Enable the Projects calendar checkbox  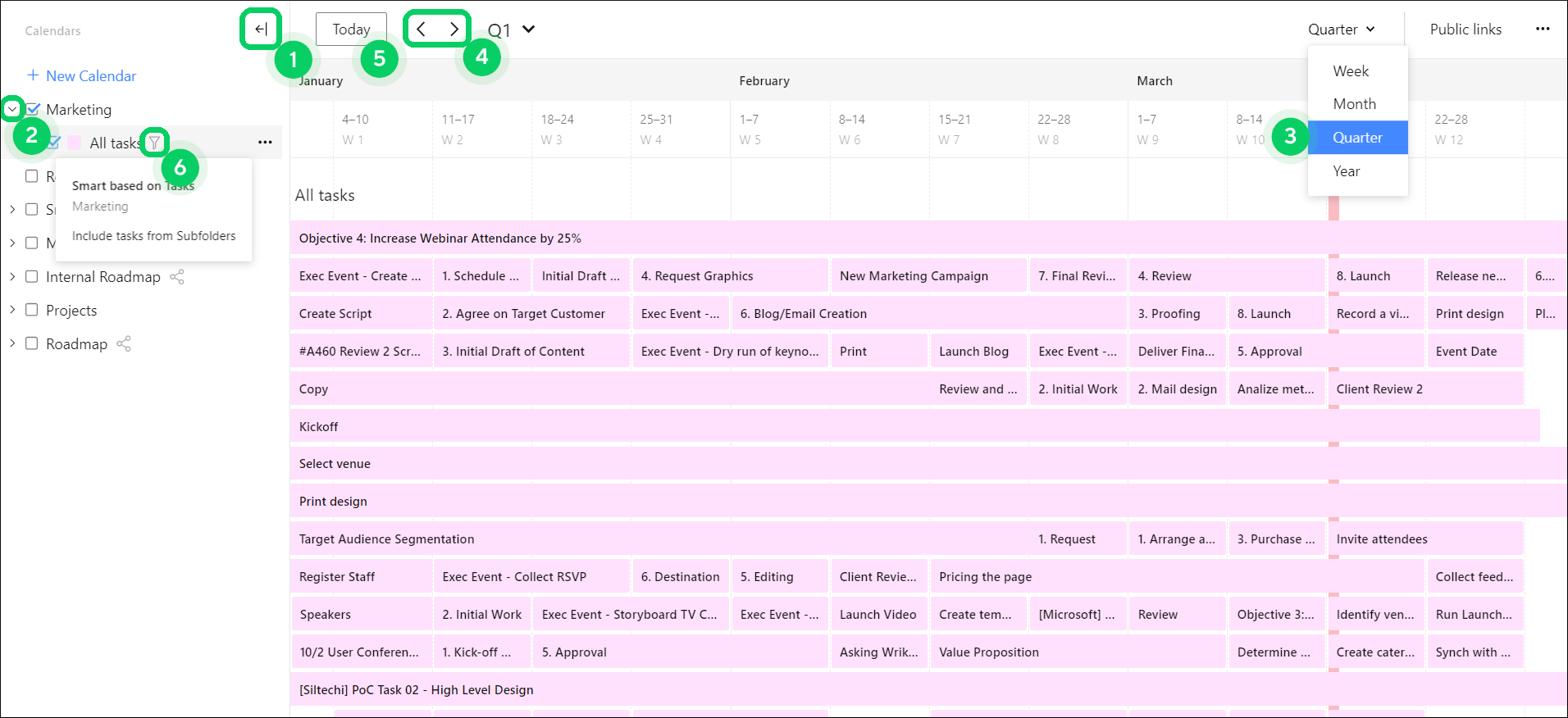pos(32,310)
